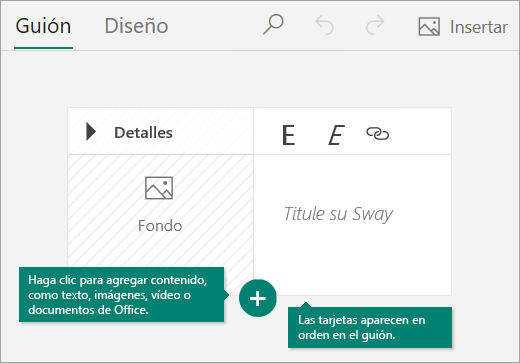520x363 pixels.
Task: Click the Detalles header label
Action: coord(143,133)
